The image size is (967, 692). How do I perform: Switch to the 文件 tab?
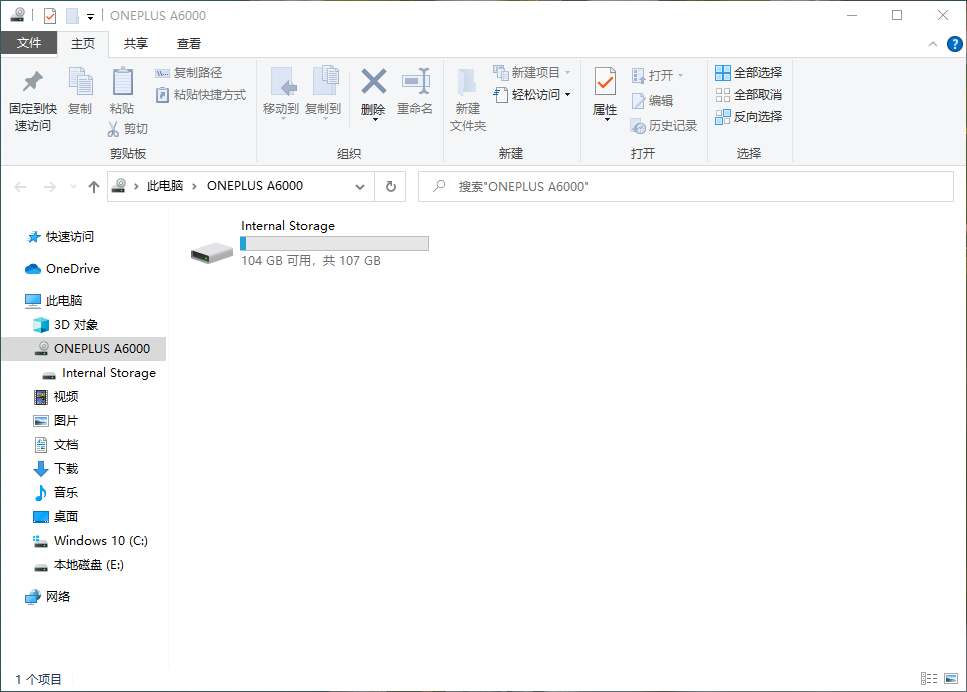29,43
